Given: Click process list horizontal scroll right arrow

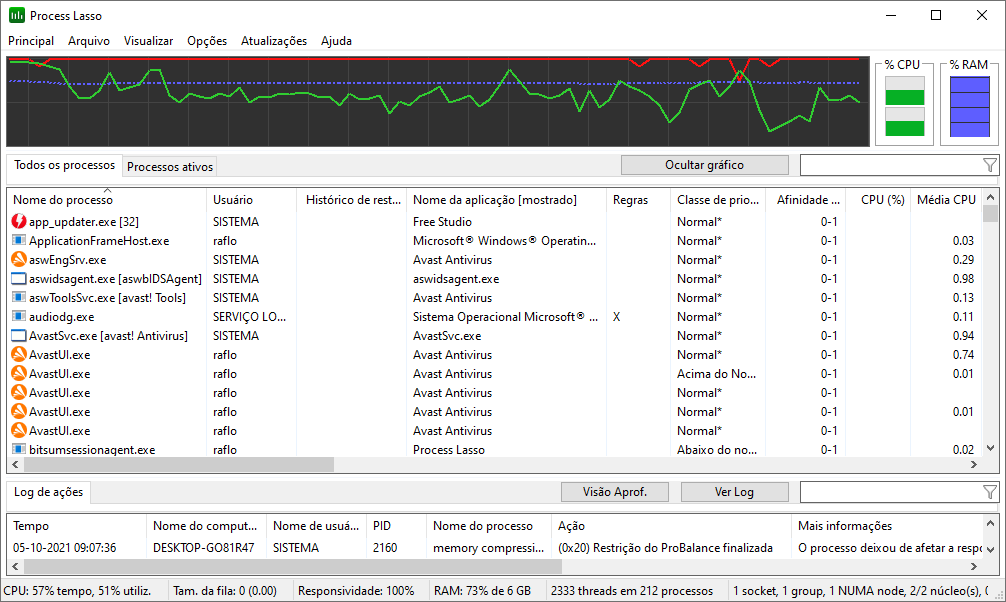Looking at the screenshot, I should click(x=973, y=464).
